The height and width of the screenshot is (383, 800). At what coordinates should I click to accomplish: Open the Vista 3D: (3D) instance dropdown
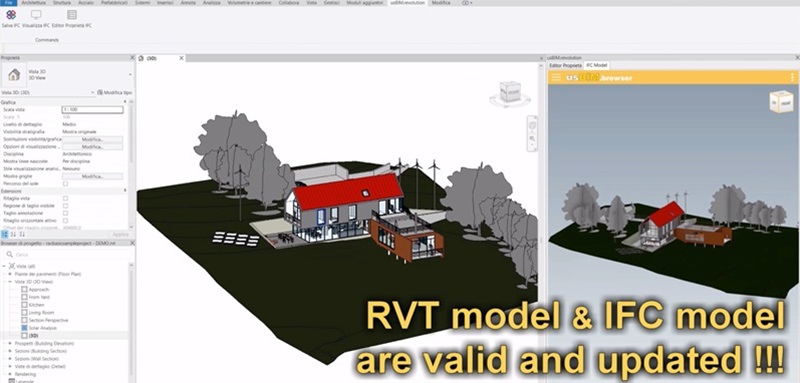pos(92,93)
